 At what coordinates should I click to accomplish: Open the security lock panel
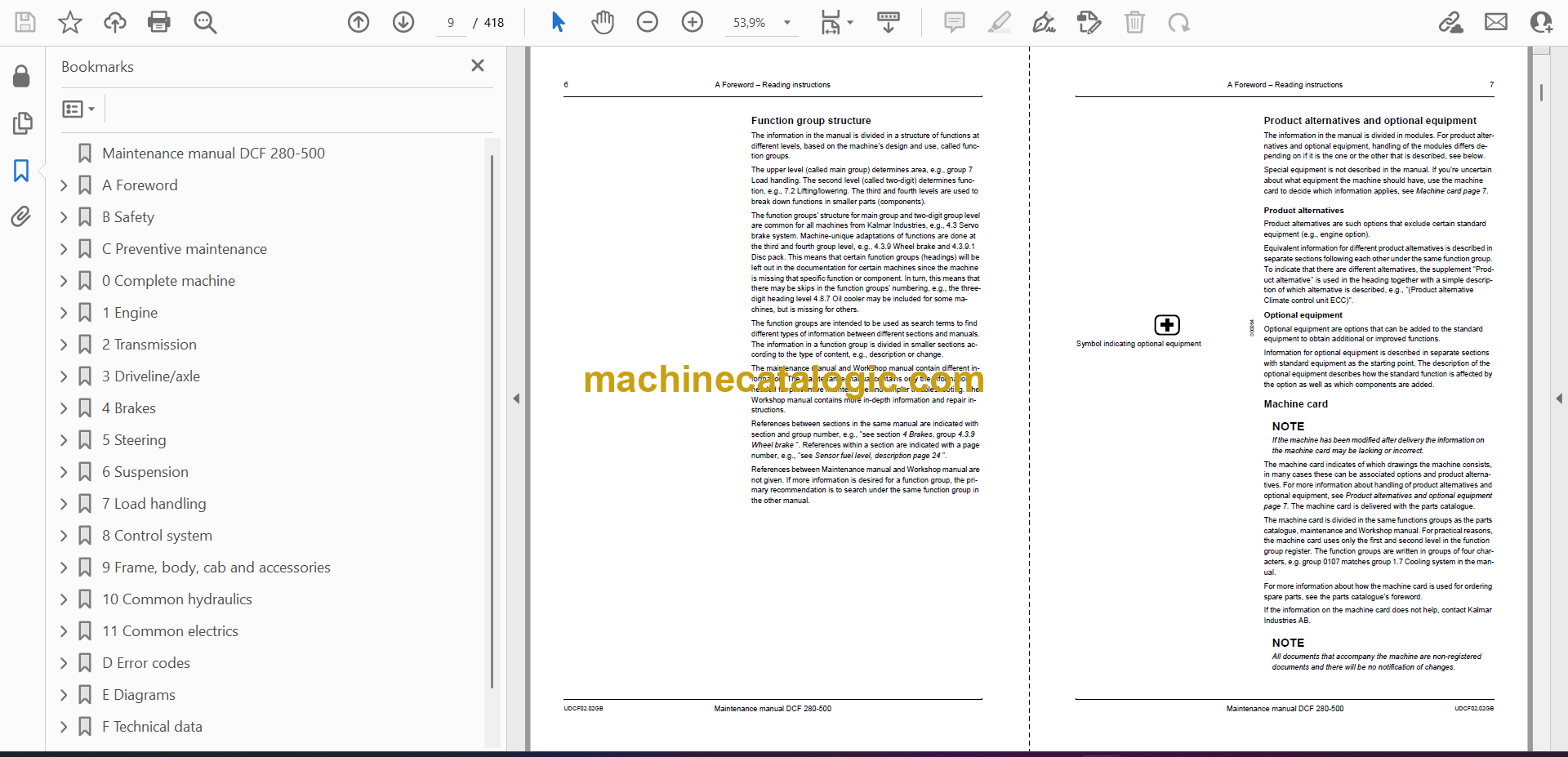click(x=22, y=76)
